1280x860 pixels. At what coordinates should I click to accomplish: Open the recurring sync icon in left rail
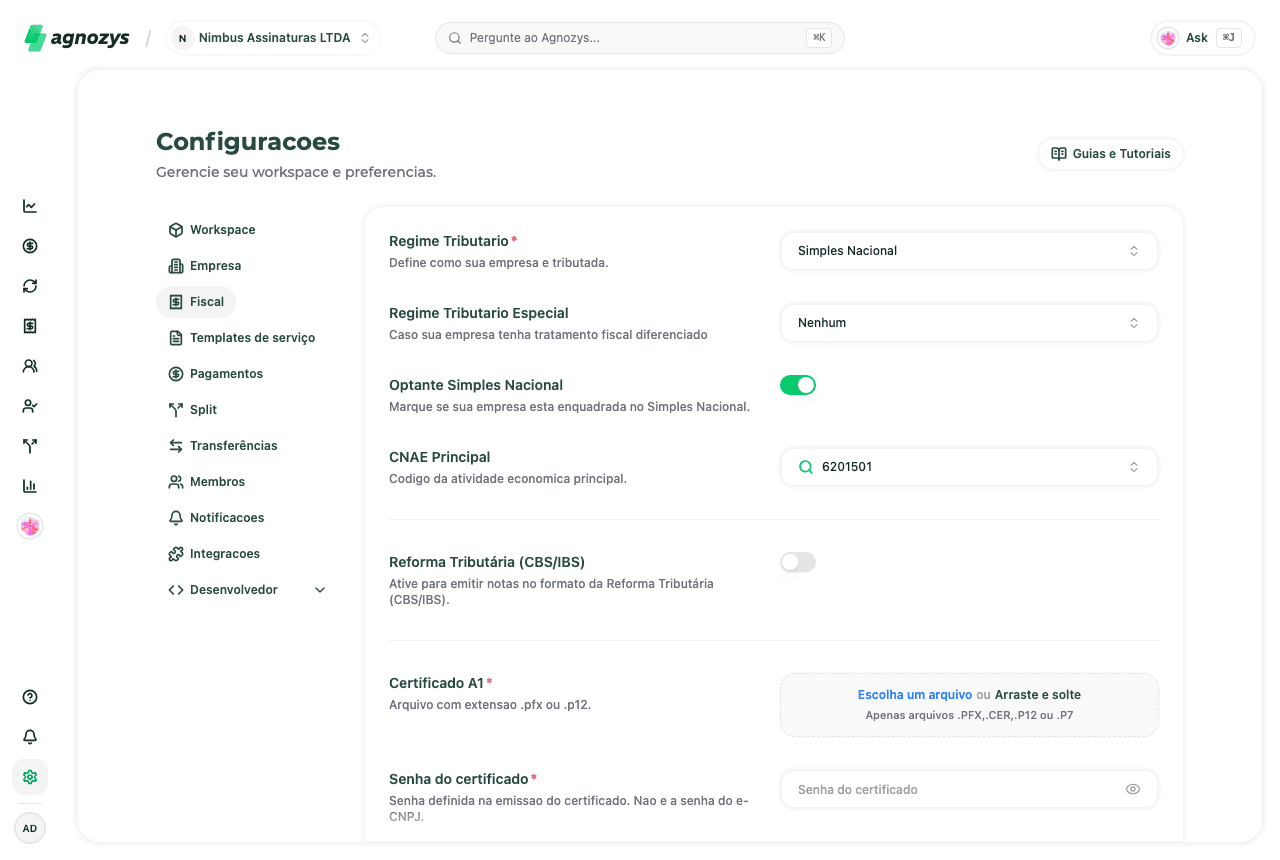point(30,286)
